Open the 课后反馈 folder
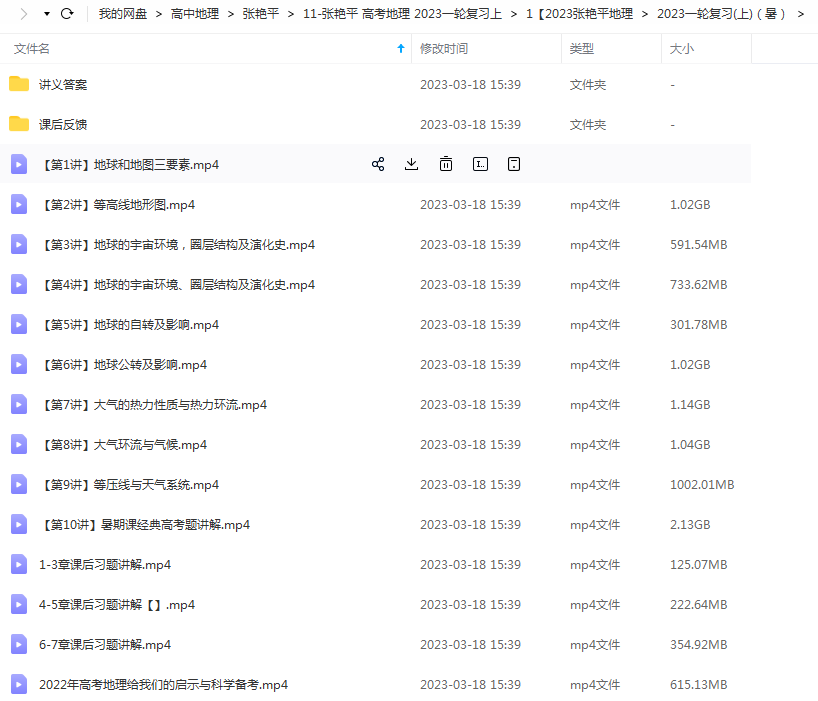The image size is (818, 701). tap(63, 125)
